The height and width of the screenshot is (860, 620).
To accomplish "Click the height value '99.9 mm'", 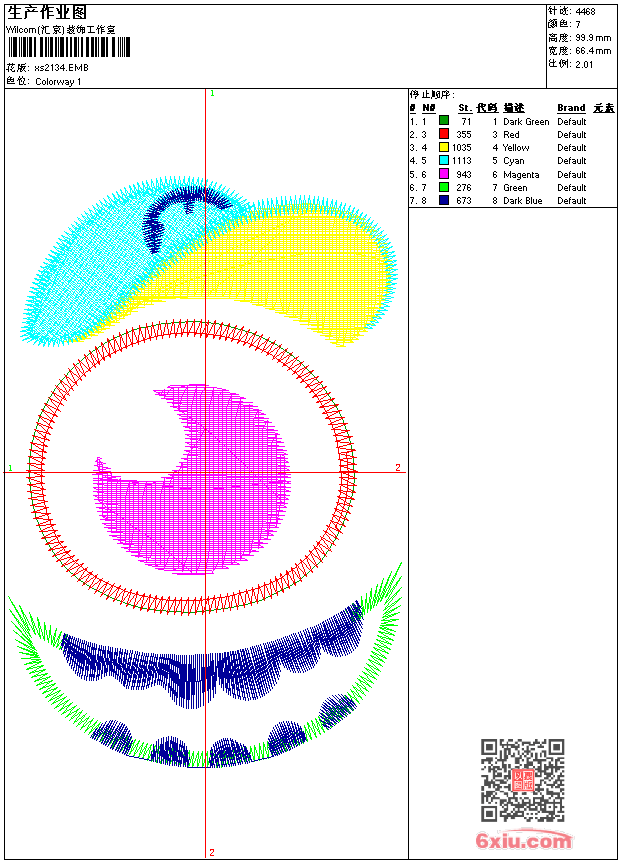I will coord(593,37).
